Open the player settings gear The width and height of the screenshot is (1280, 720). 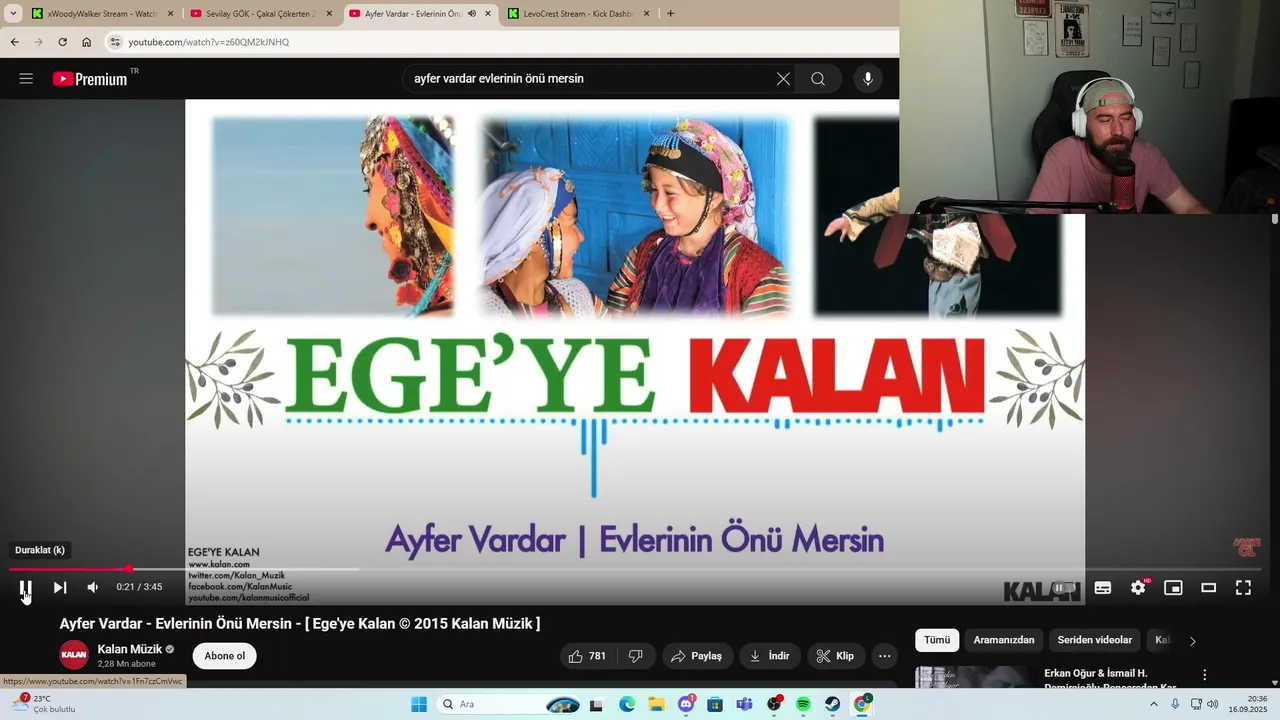coord(1138,588)
